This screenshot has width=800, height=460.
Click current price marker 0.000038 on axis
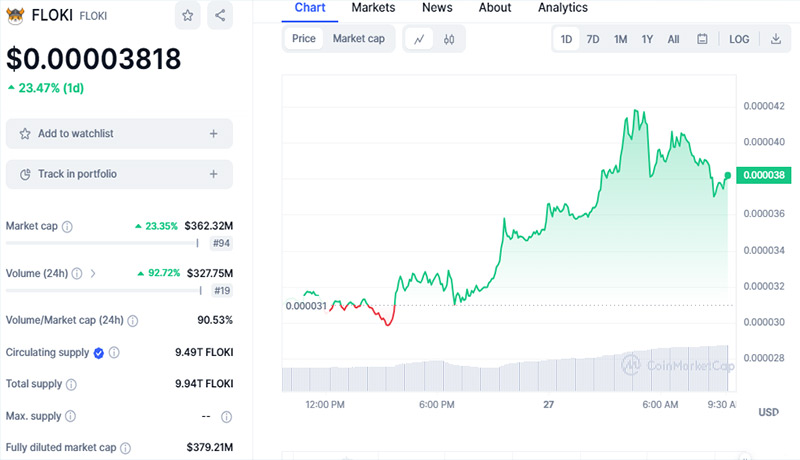click(763, 175)
